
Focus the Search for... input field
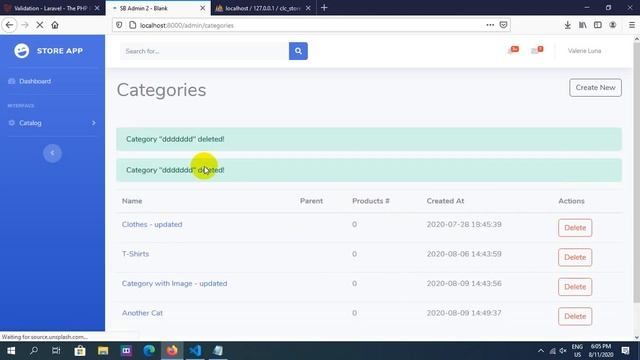[204, 51]
